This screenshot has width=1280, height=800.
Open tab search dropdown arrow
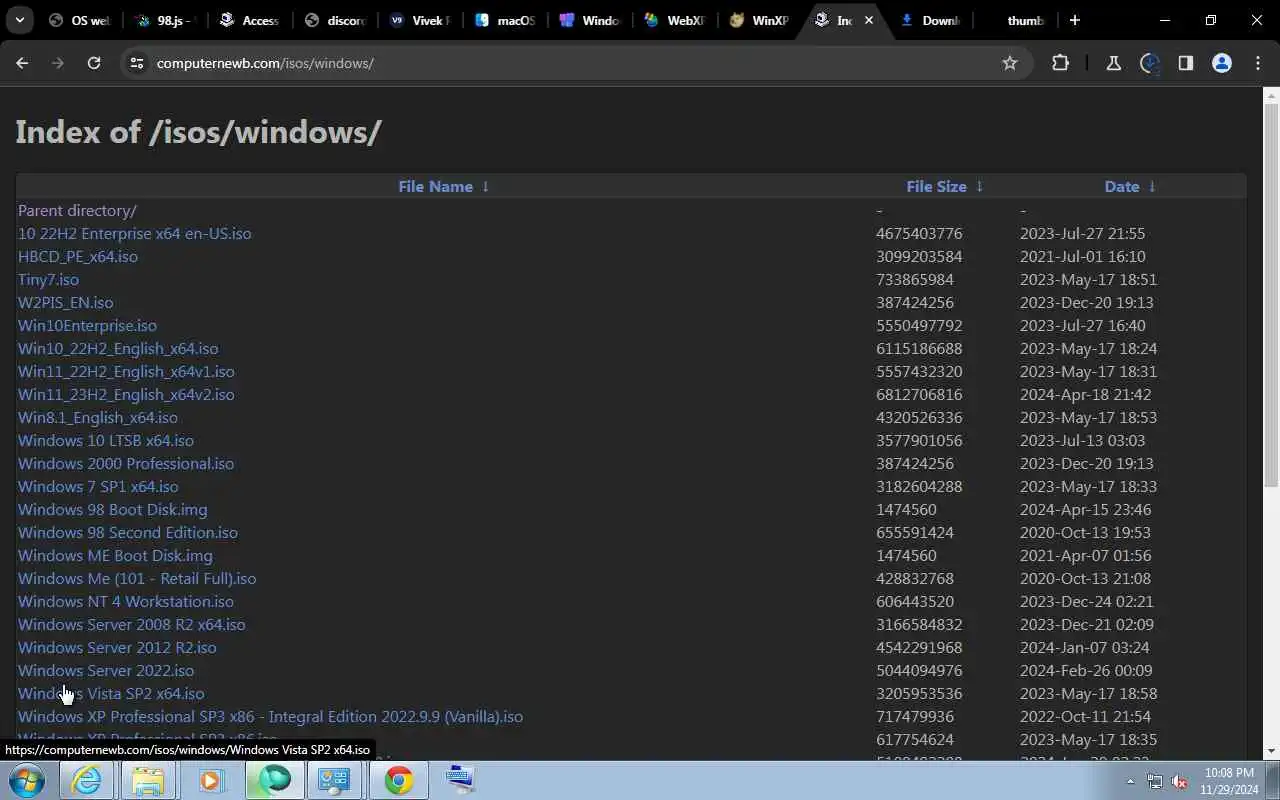pyautogui.click(x=19, y=20)
